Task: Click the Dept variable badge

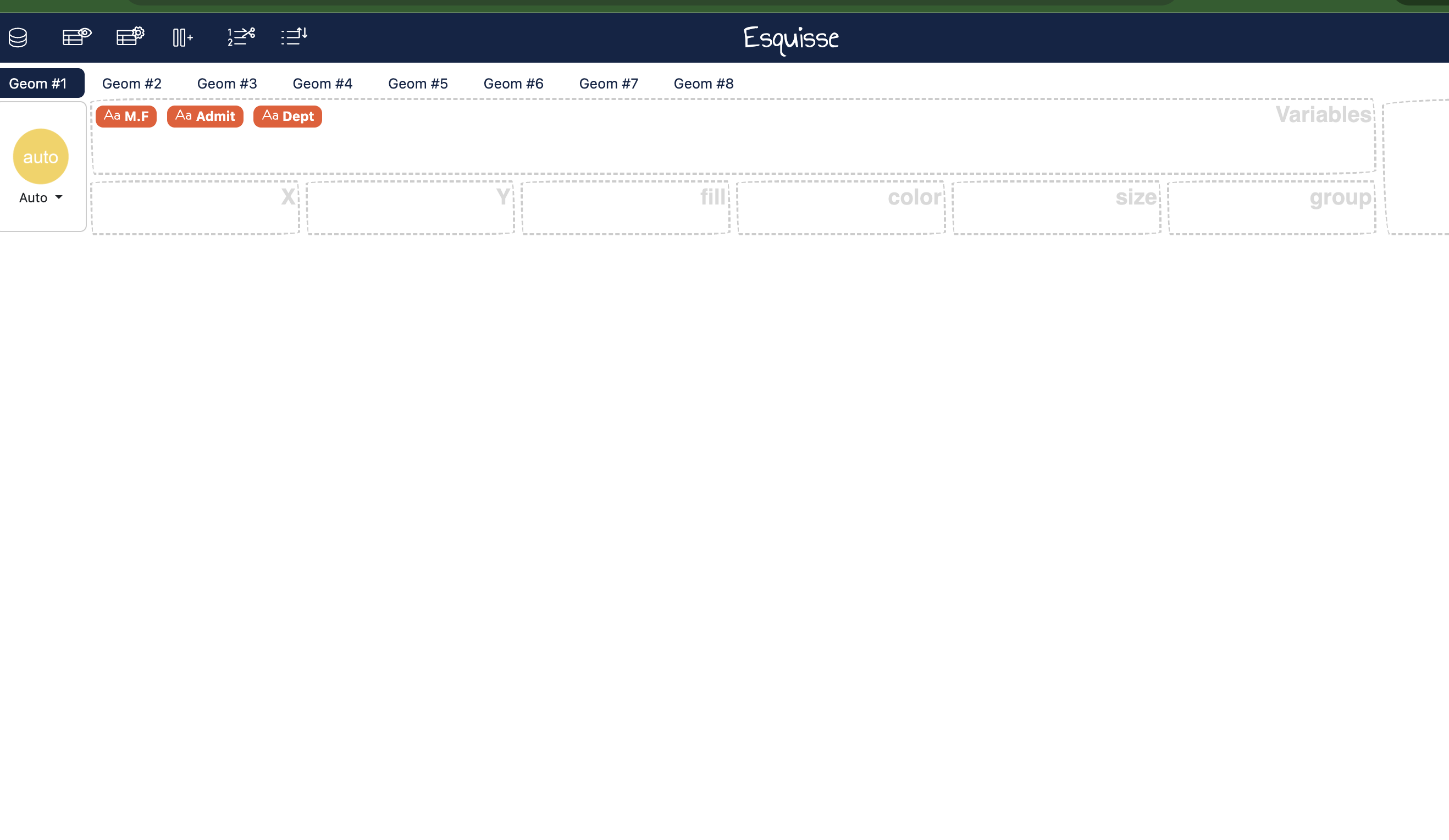Action: click(x=287, y=117)
